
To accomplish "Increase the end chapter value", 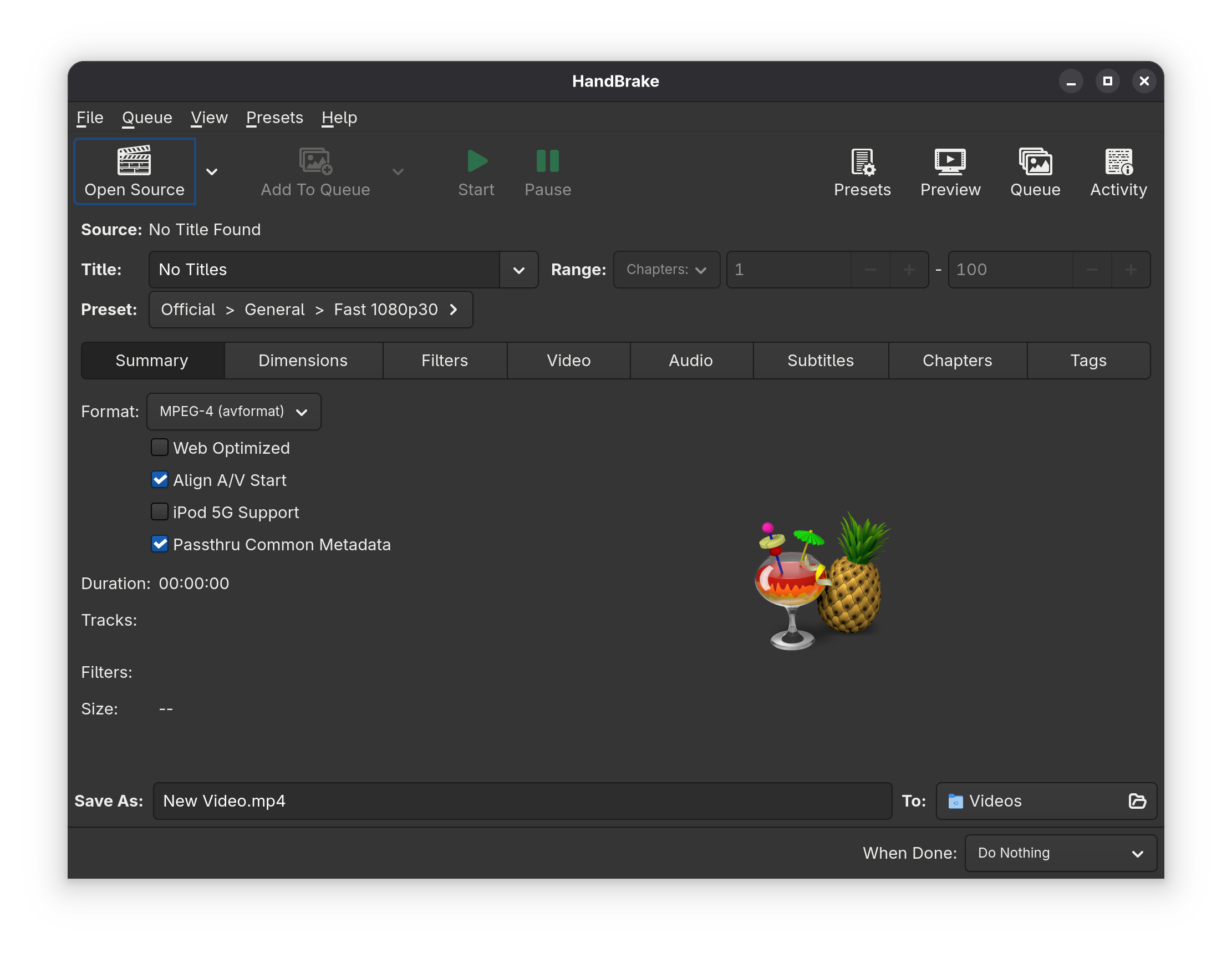I will tap(1131, 270).
